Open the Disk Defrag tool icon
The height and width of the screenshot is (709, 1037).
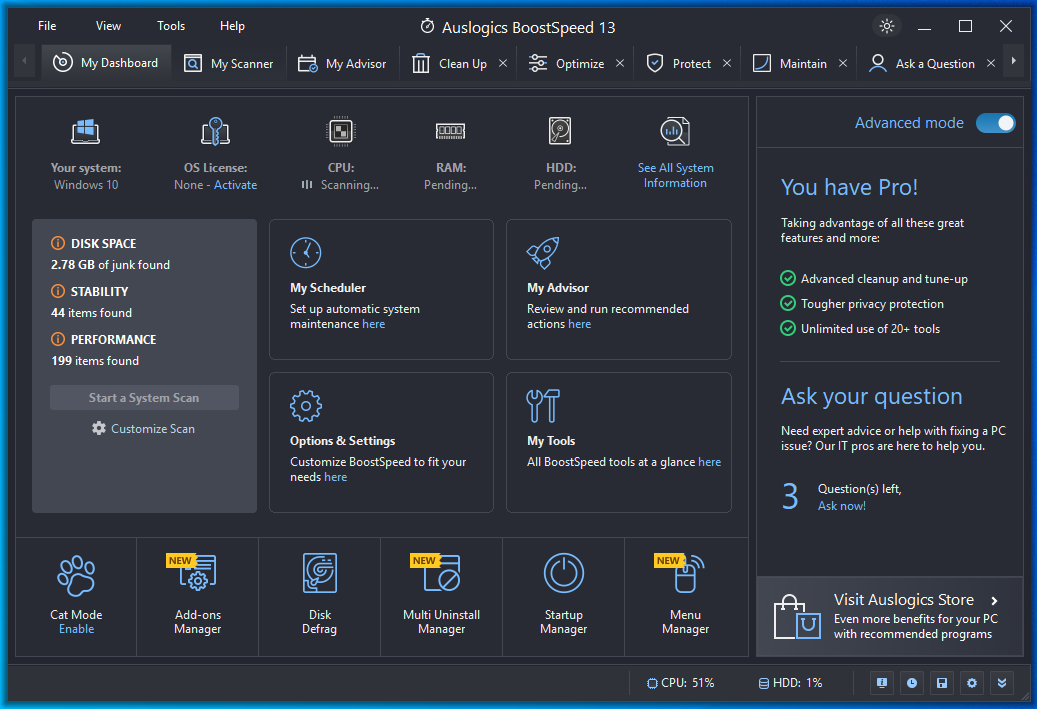click(x=319, y=573)
